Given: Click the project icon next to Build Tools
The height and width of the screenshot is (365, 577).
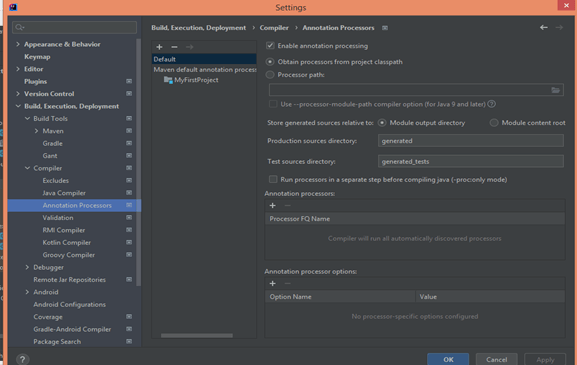Looking at the screenshot, I should point(129,118).
